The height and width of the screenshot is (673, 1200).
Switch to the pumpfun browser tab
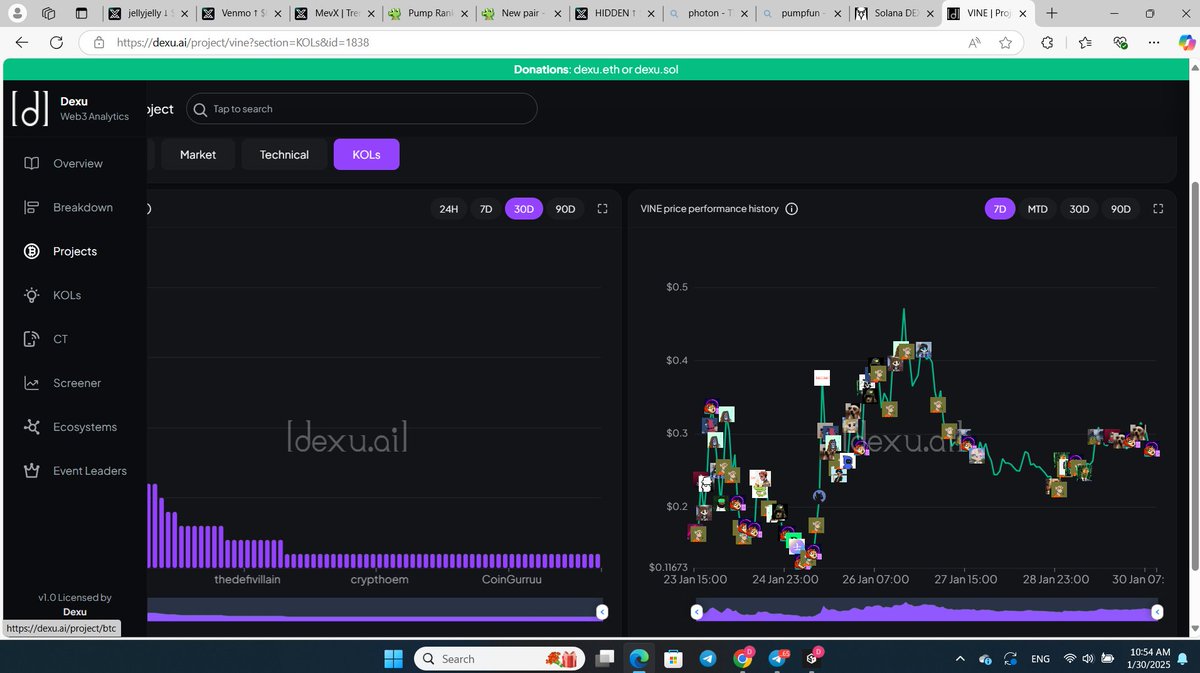tap(801, 13)
